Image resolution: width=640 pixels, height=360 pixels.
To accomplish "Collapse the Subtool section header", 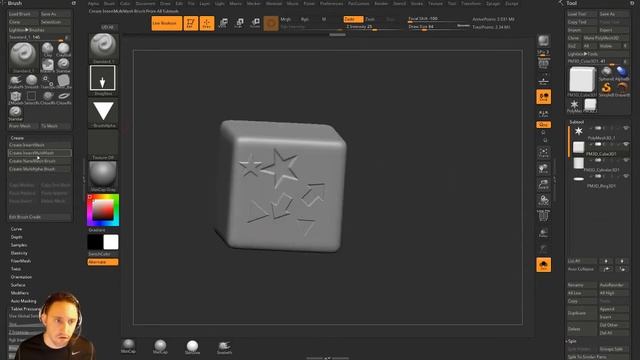I will [576, 122].
